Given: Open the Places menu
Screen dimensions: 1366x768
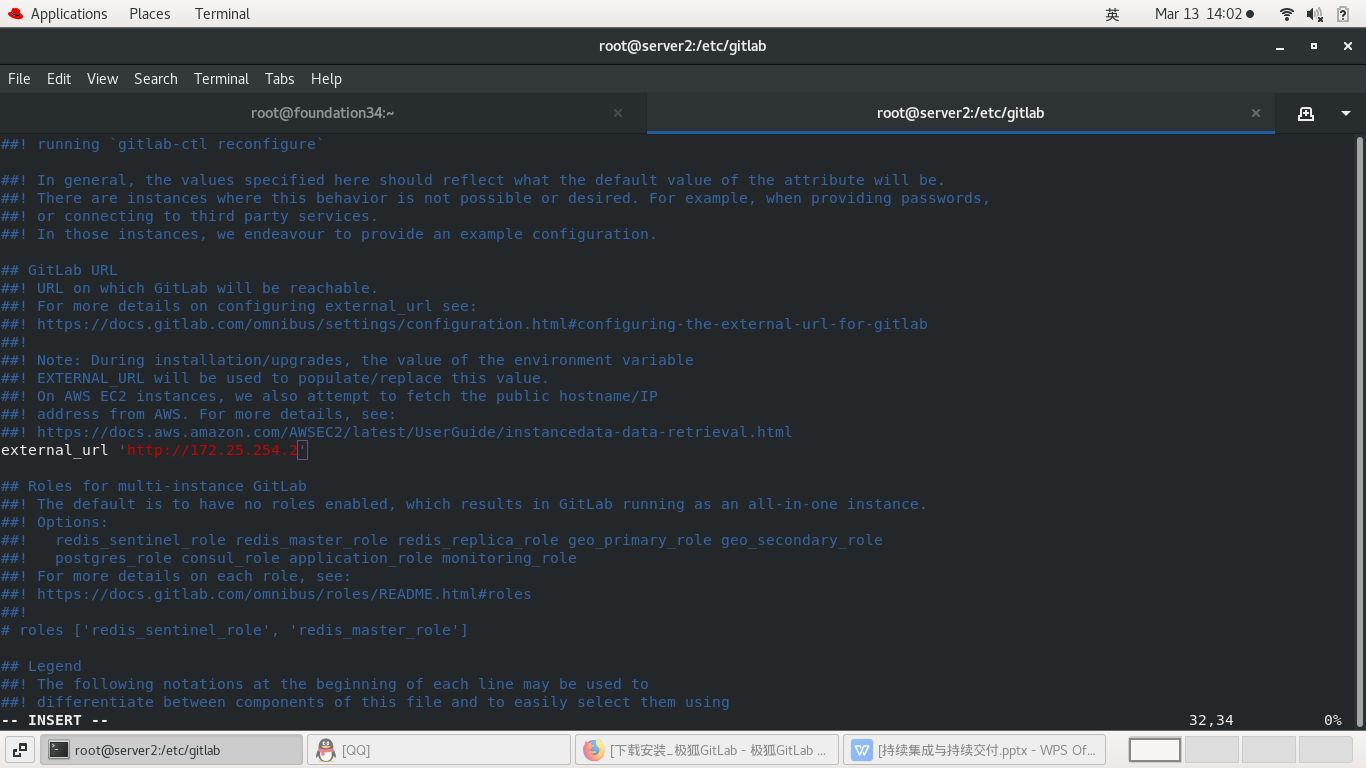Looking at the screenshot, I should point(150,13).
